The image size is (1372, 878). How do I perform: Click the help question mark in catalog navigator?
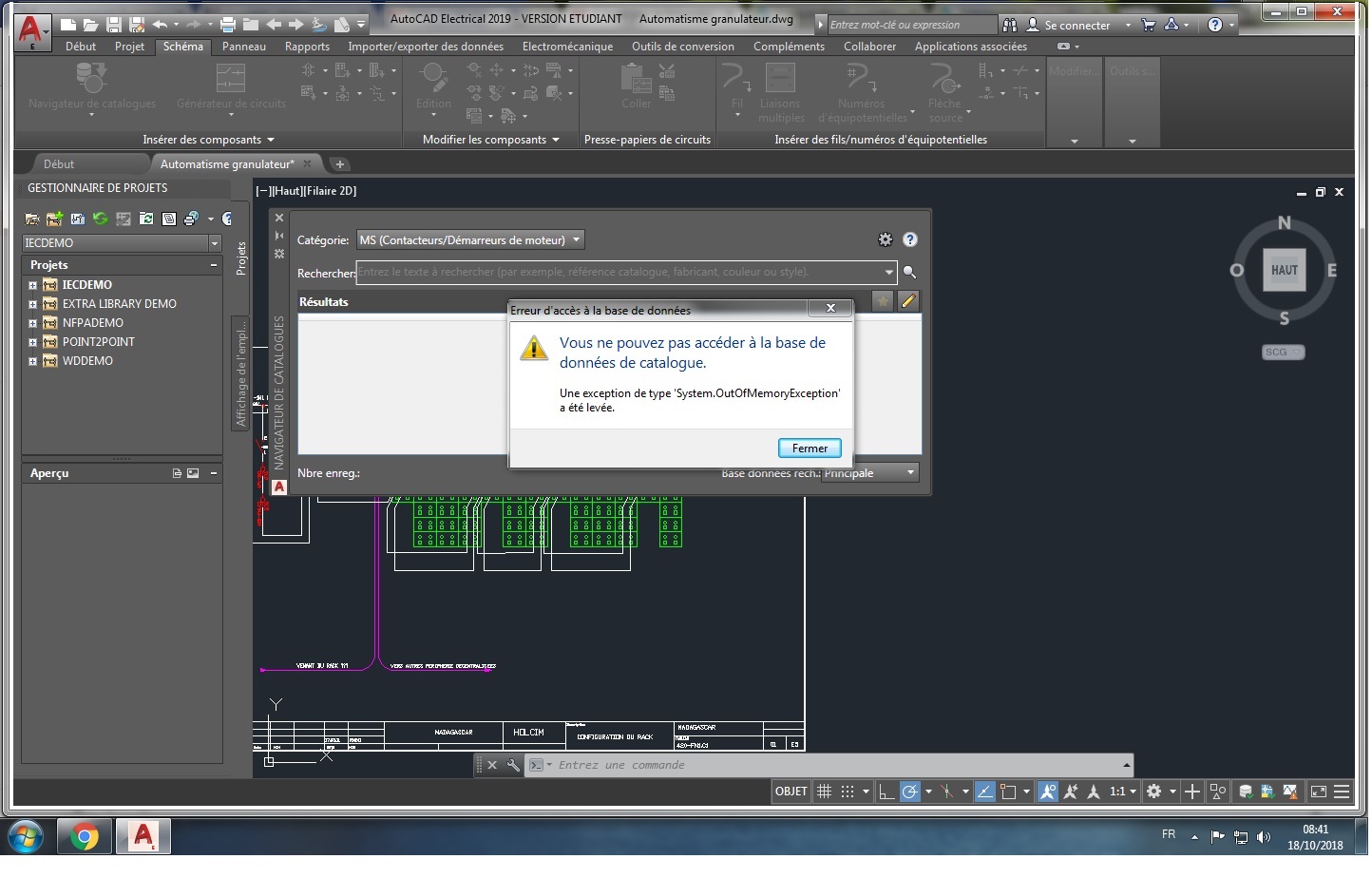(909, 239)
